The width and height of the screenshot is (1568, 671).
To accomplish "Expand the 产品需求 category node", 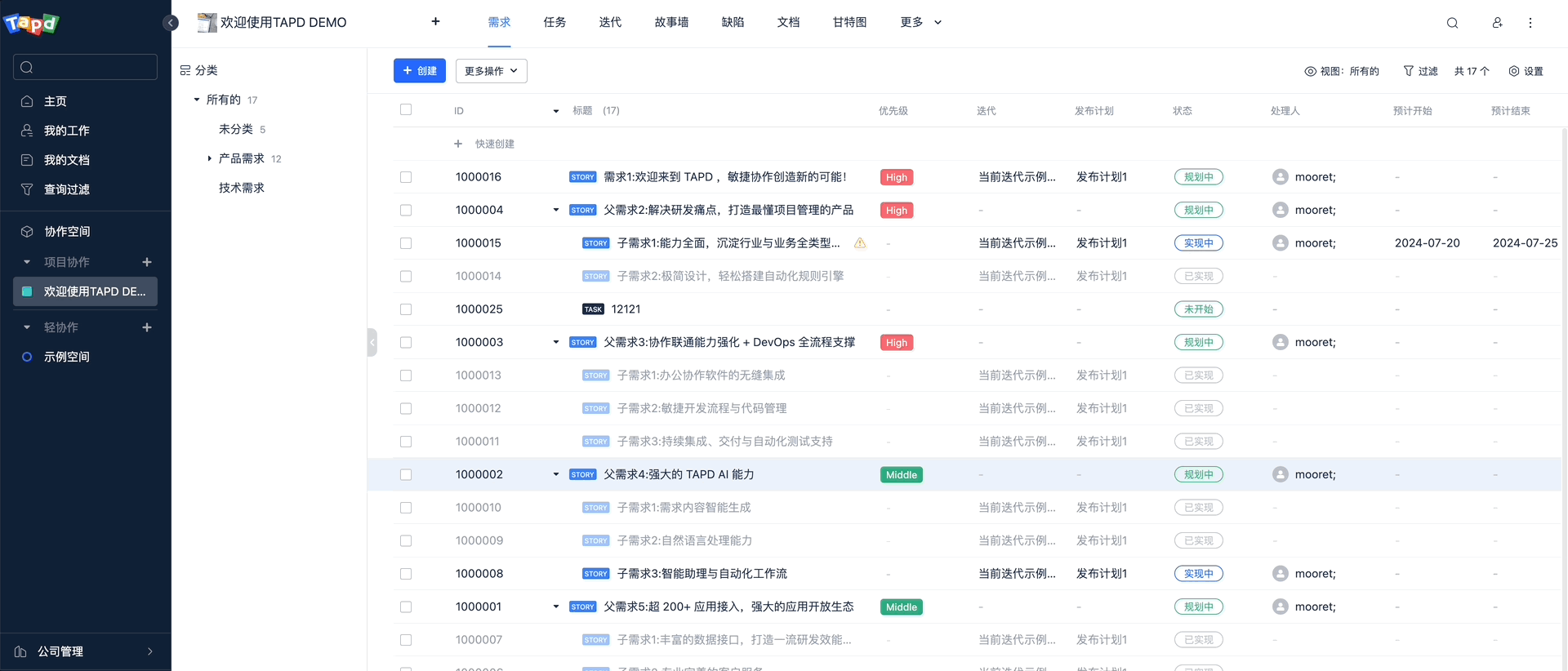I will pos(209,158).
